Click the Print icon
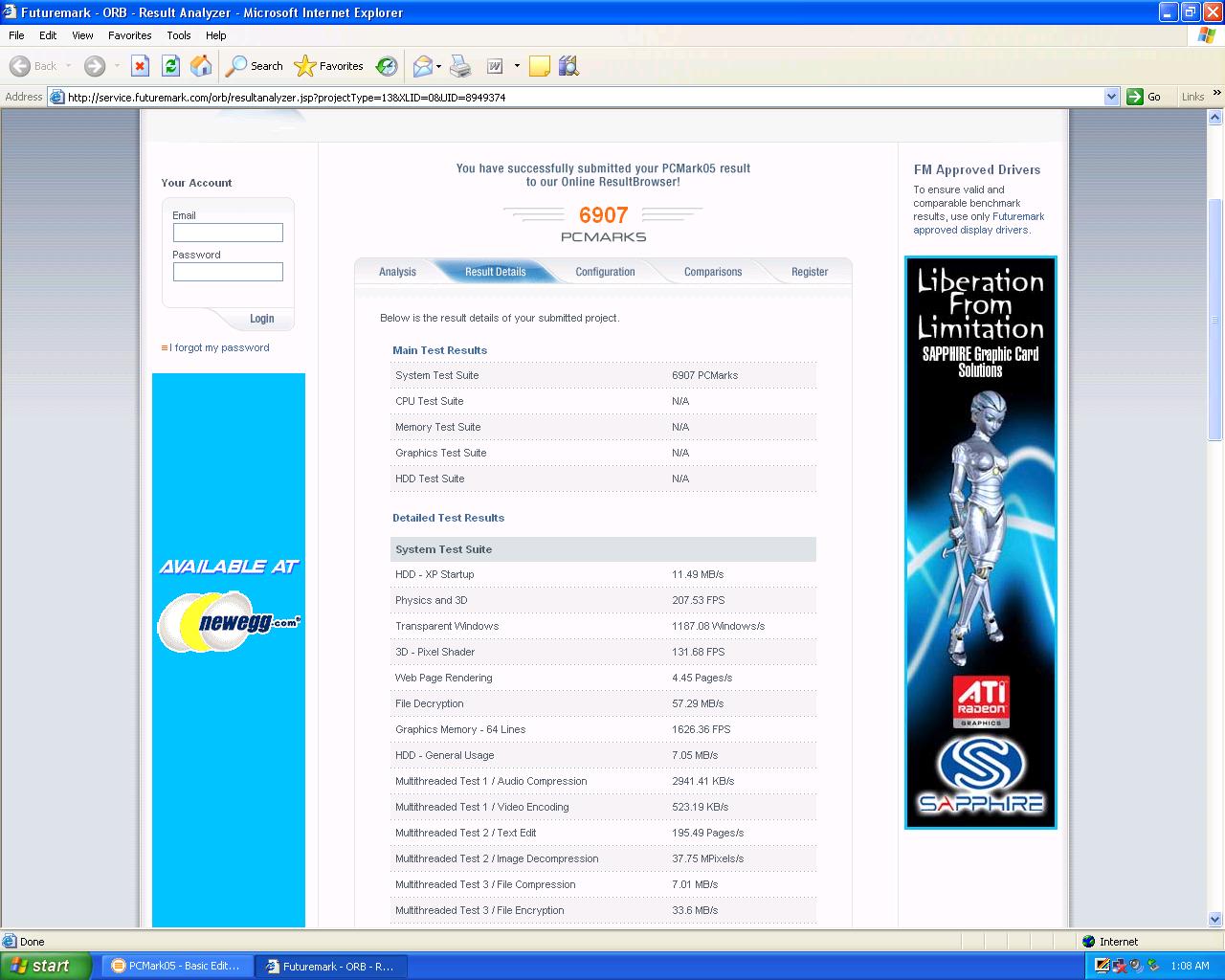 click(x=460, y=66)
